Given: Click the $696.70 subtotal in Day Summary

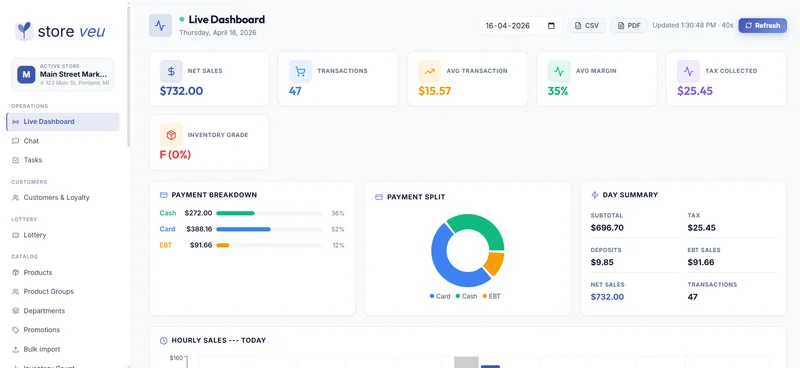Looking at the screenshot, I should [x=607, y=228].
